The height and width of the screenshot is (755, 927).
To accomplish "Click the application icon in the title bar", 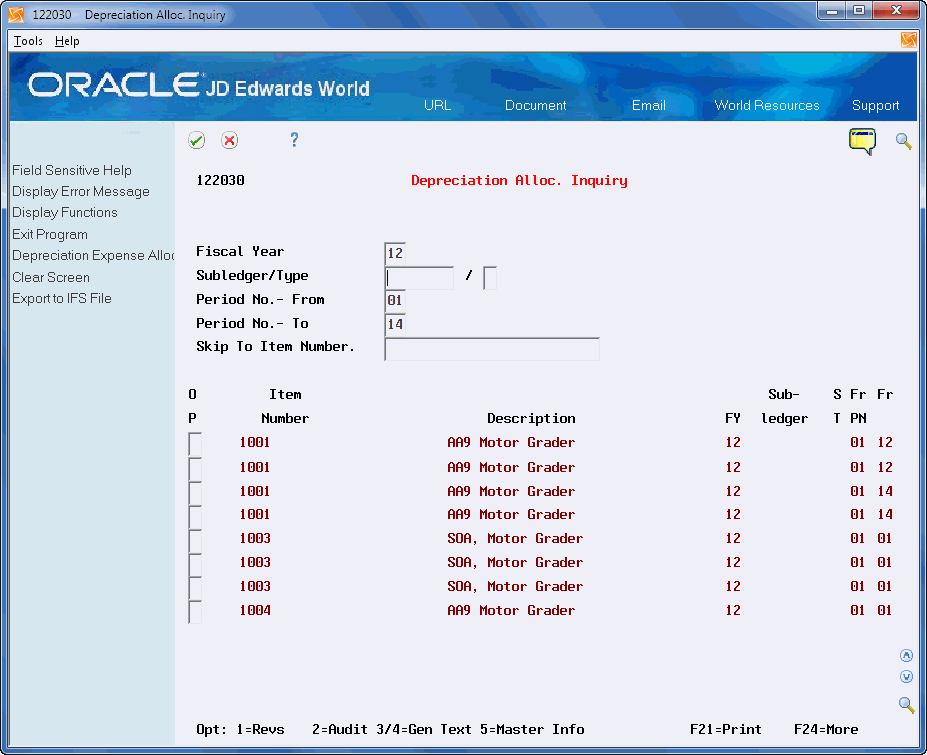I will 17,14.
